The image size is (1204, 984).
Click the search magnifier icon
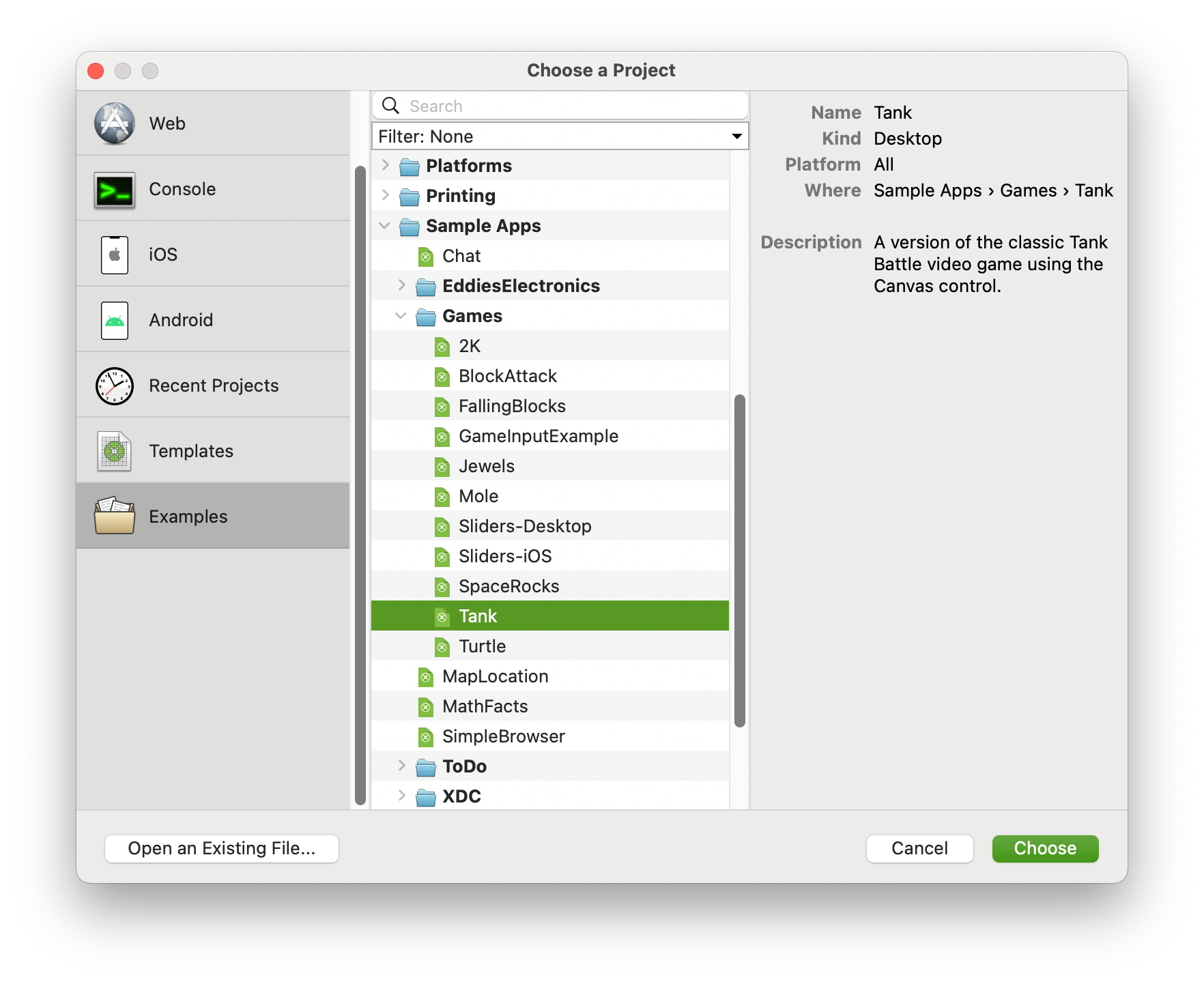point(390,106)
